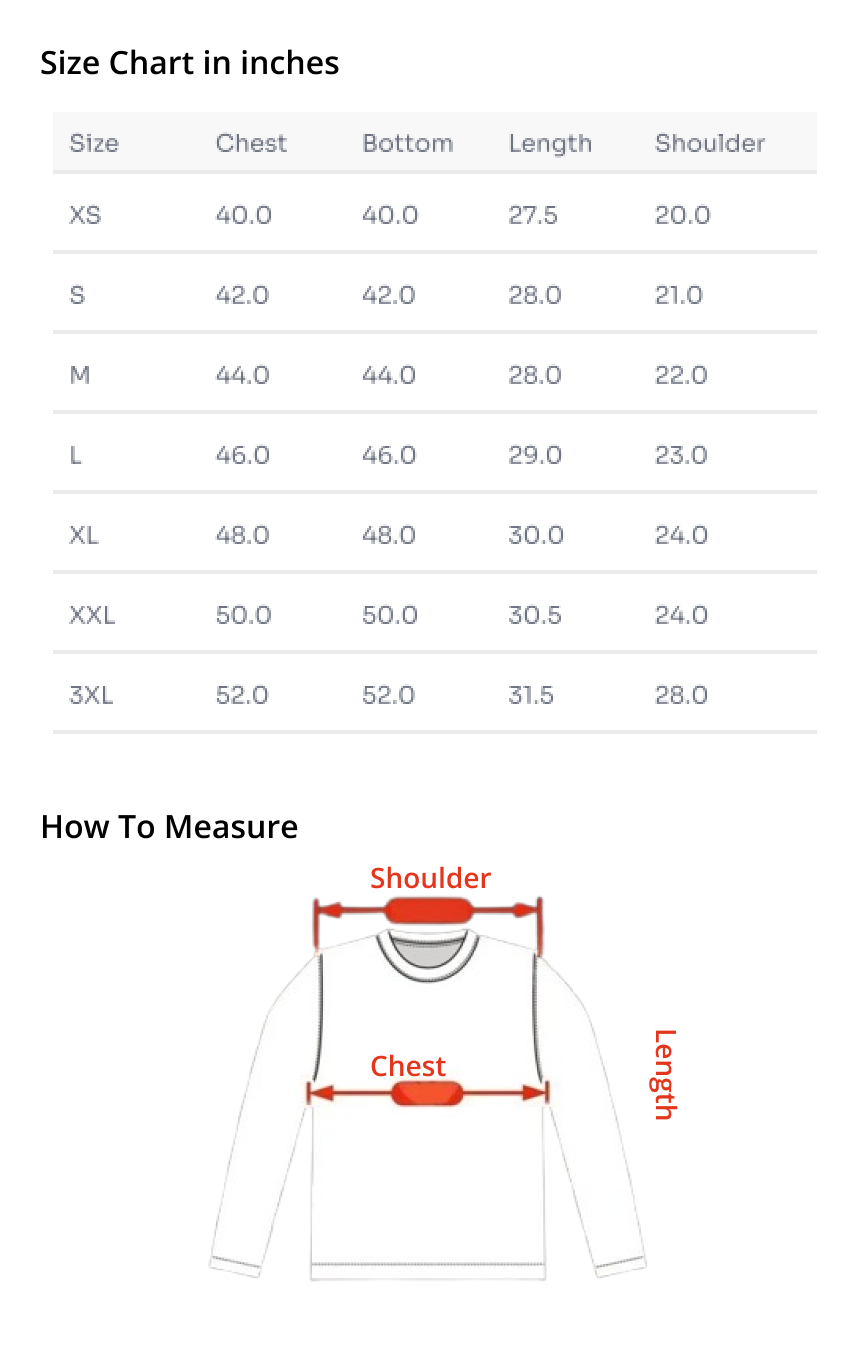Click the Size Chart in inches heading
Viewport: 862px width, 1362px height.
pos(190,63)
